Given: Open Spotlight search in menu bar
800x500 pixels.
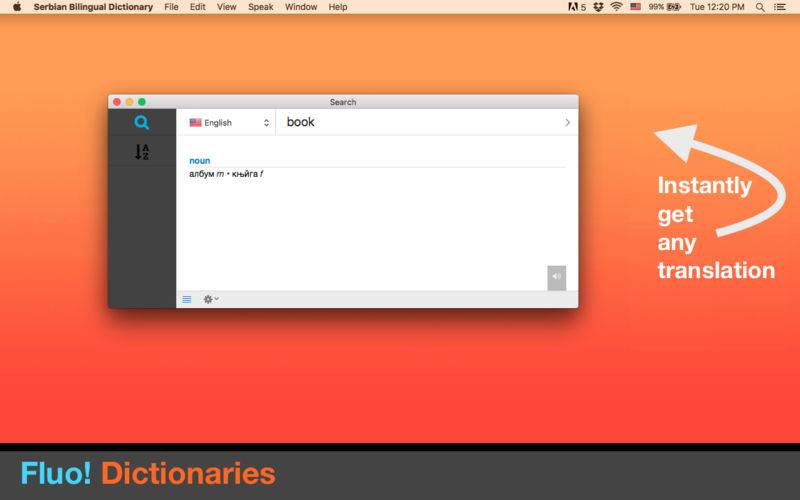Looking at the screenshot, I should click(760, 7).
